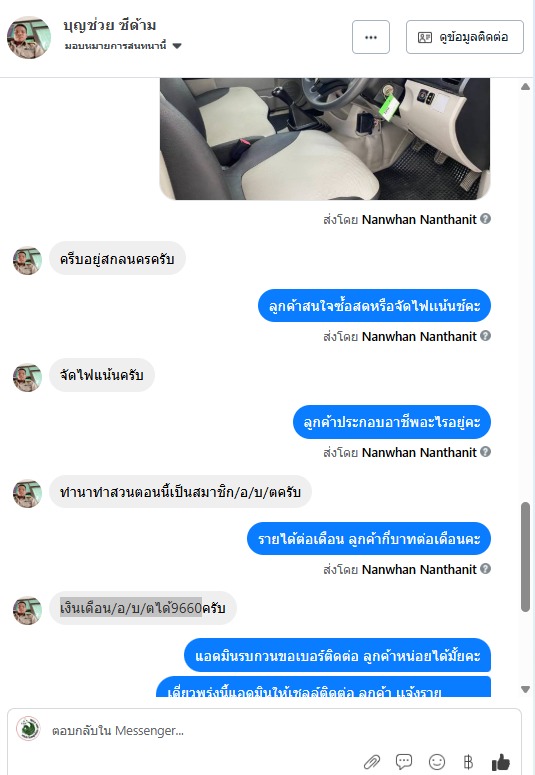This screenshot has height=775, width=535.
Task: Click the three-dots more options button
Action: click(371, 37)
